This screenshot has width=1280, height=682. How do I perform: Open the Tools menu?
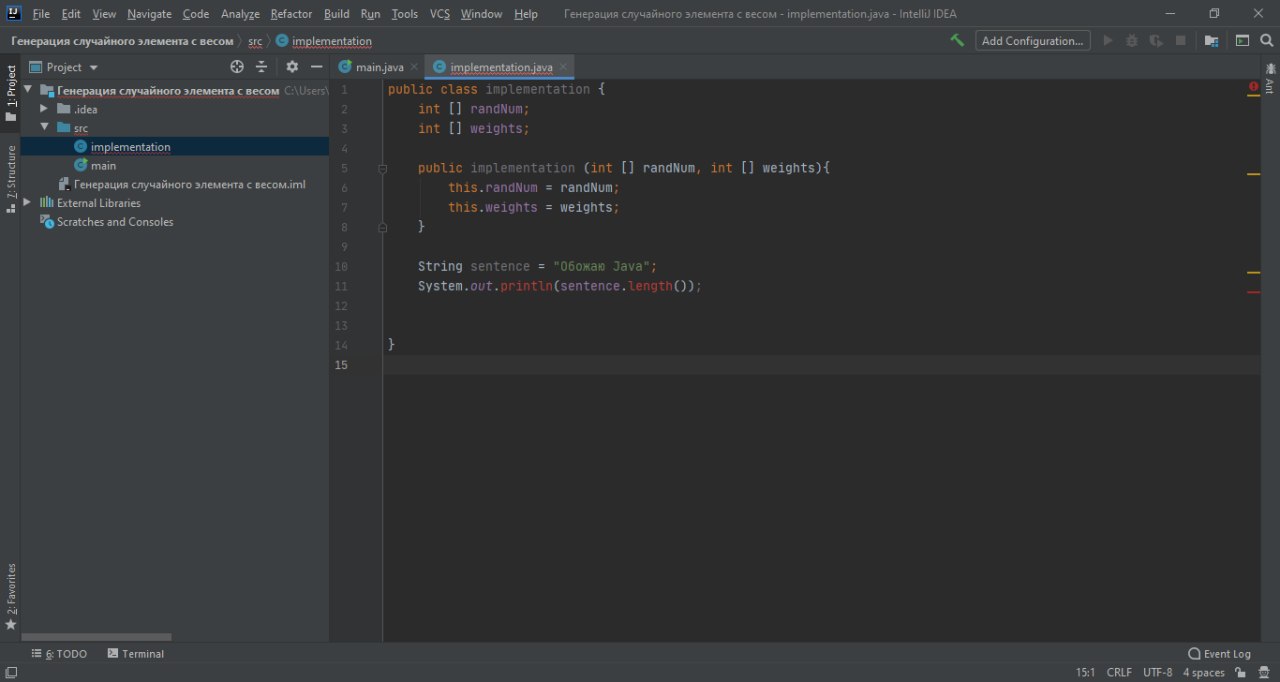405,14
